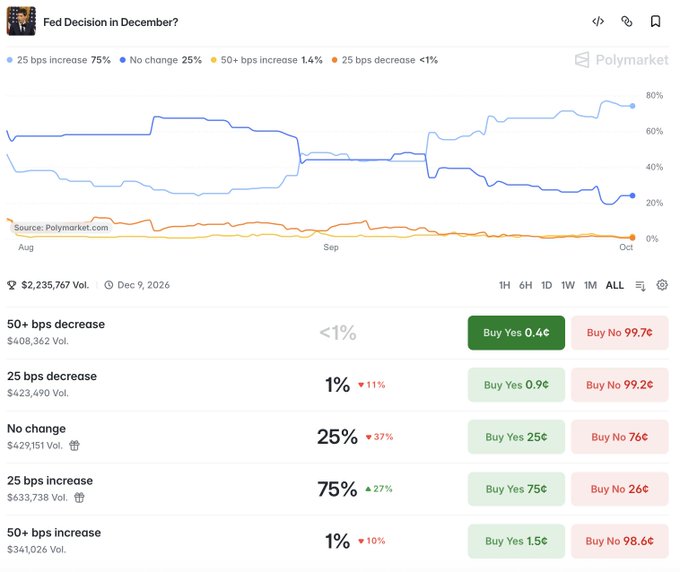Copy market link via chain icon
The height and width of the screenshot is (572, 680).
[627, 21]
